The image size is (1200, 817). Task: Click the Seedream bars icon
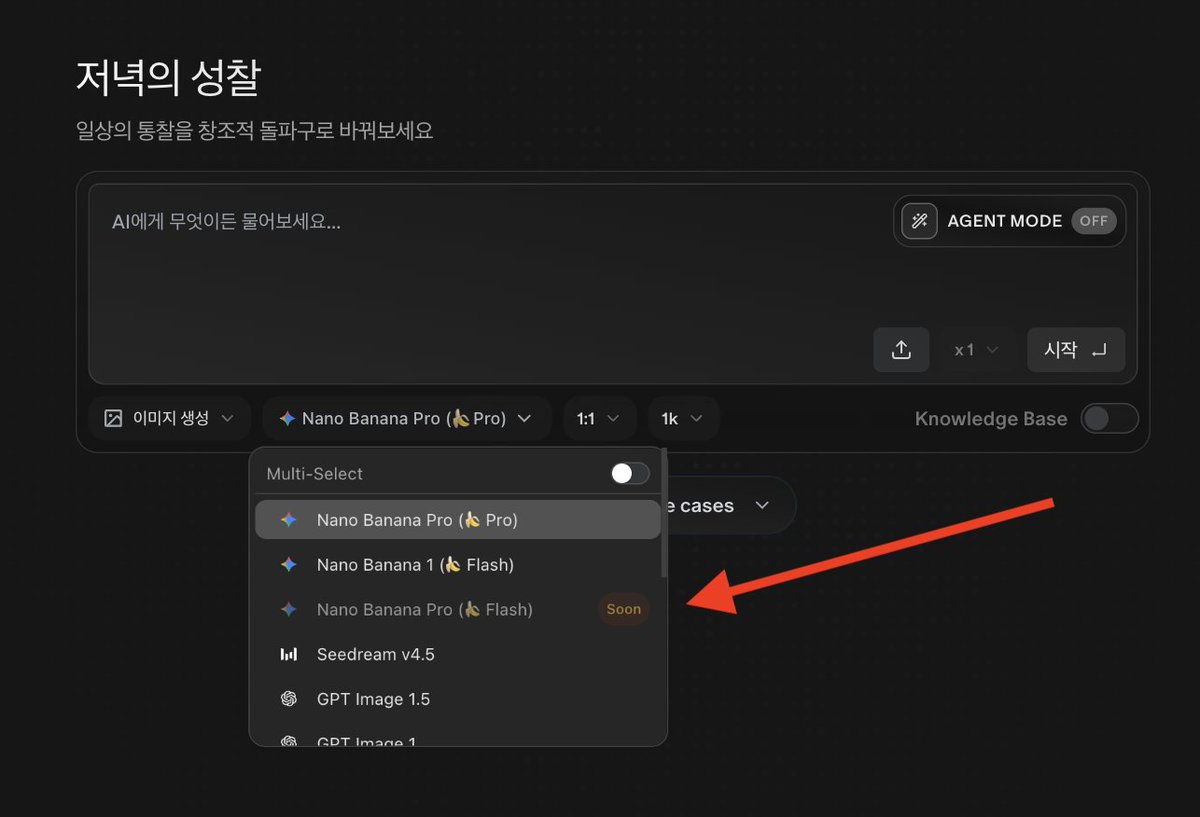[288, 654]
